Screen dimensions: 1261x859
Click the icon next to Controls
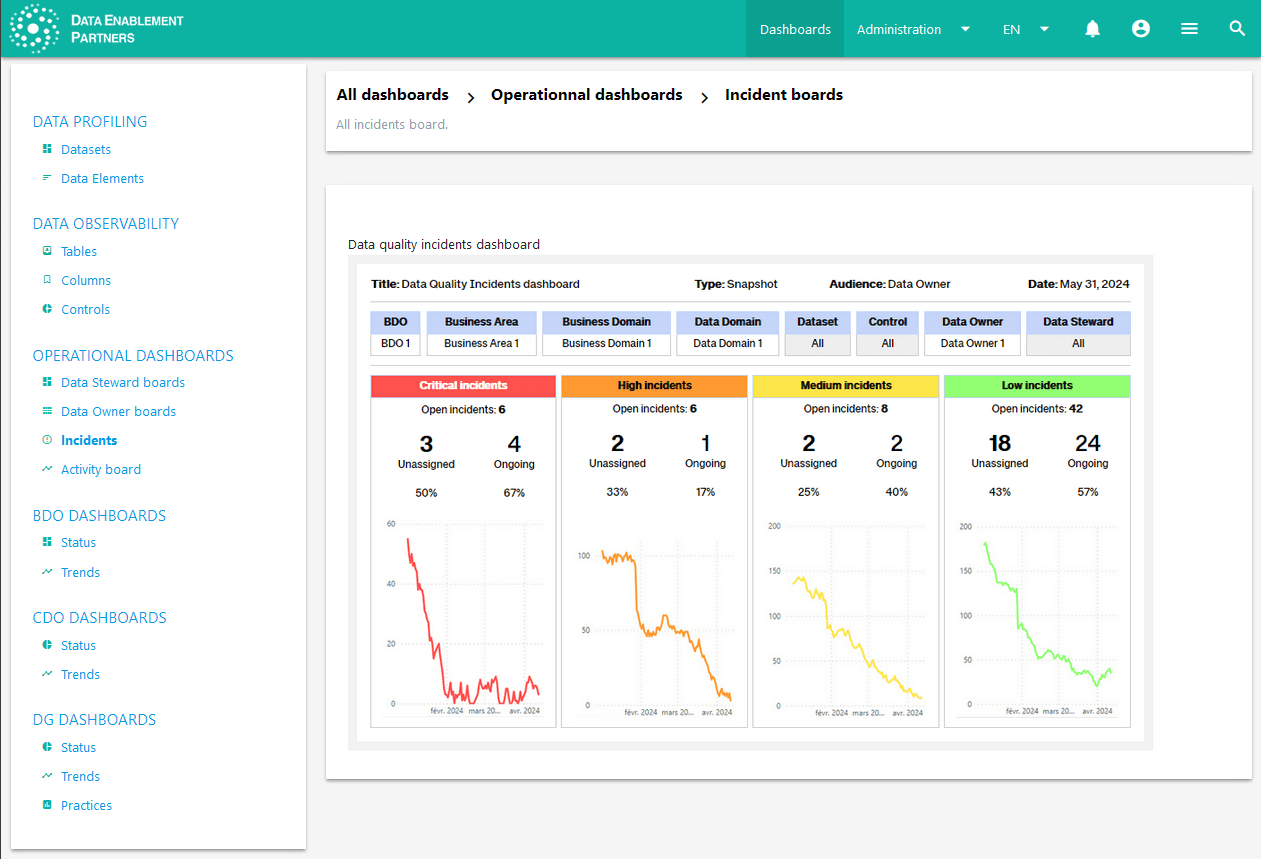(47, 309)
